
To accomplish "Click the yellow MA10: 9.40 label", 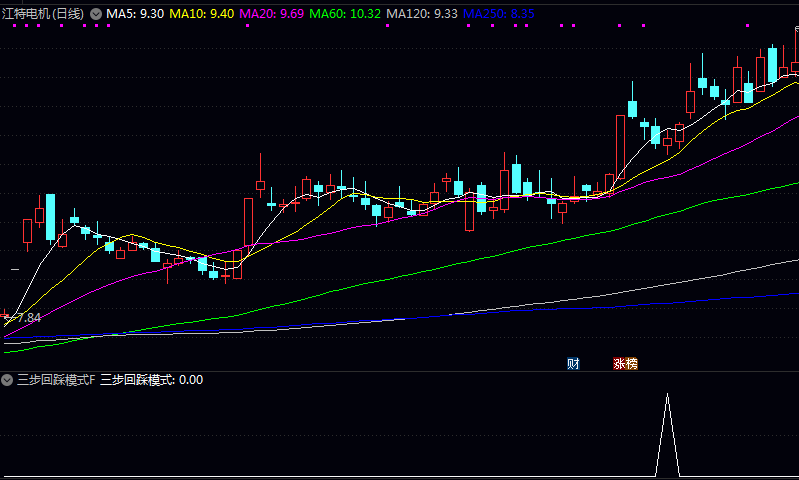I will pyautogui.click(x=202, y=14).
